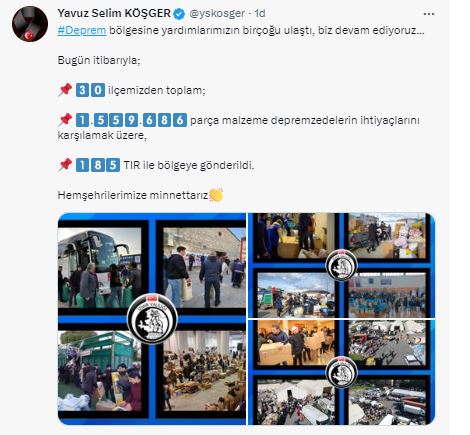Image resolution: width=470 pixels, height=435 pixels.
Task: Open the top-right collage image
Action: point(341,265)
